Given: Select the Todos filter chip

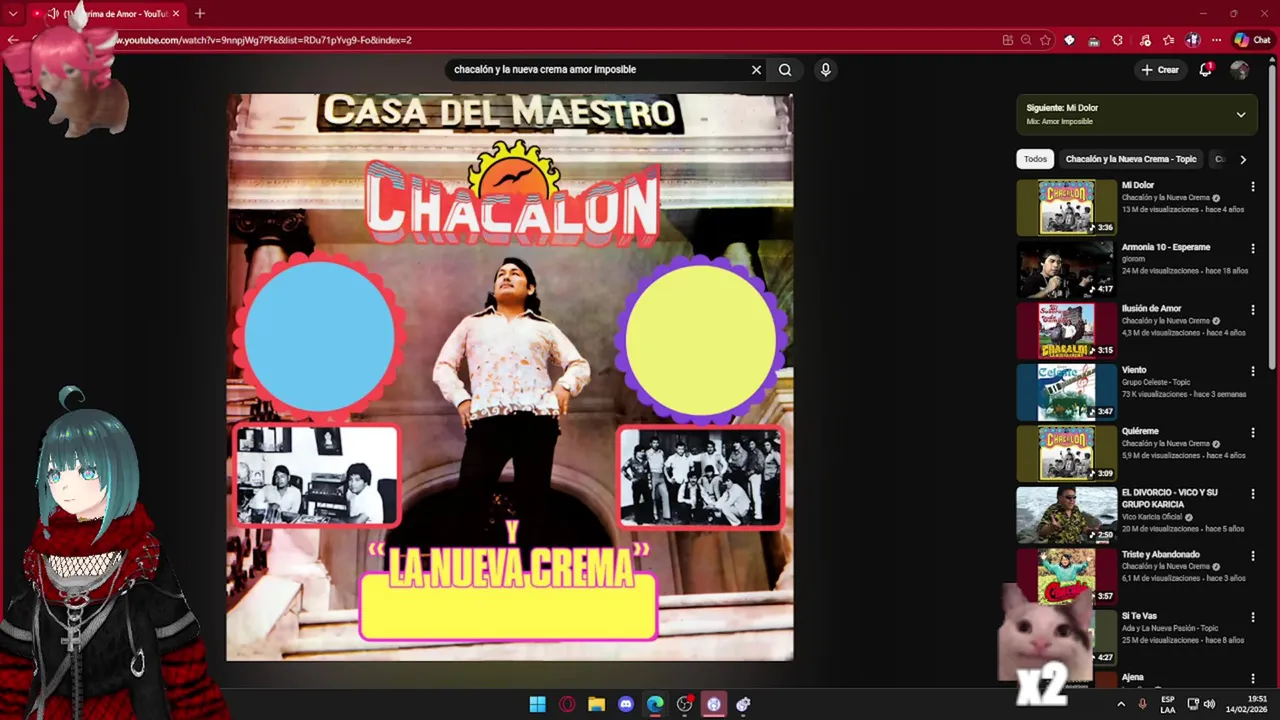Looking at the screenshot, I should (x=1035, y=159).
